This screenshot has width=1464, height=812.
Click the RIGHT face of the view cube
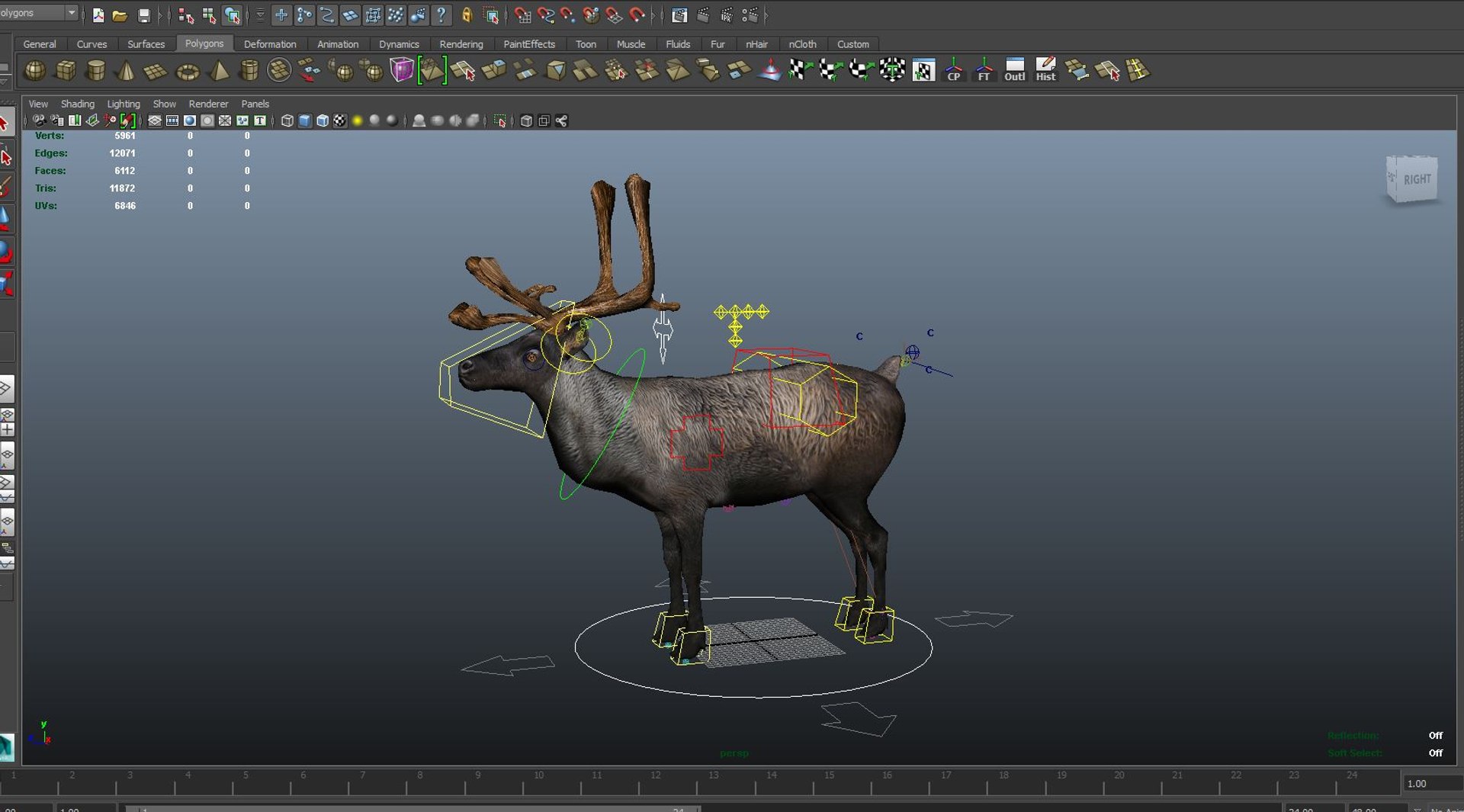(x=1417, y=179)
